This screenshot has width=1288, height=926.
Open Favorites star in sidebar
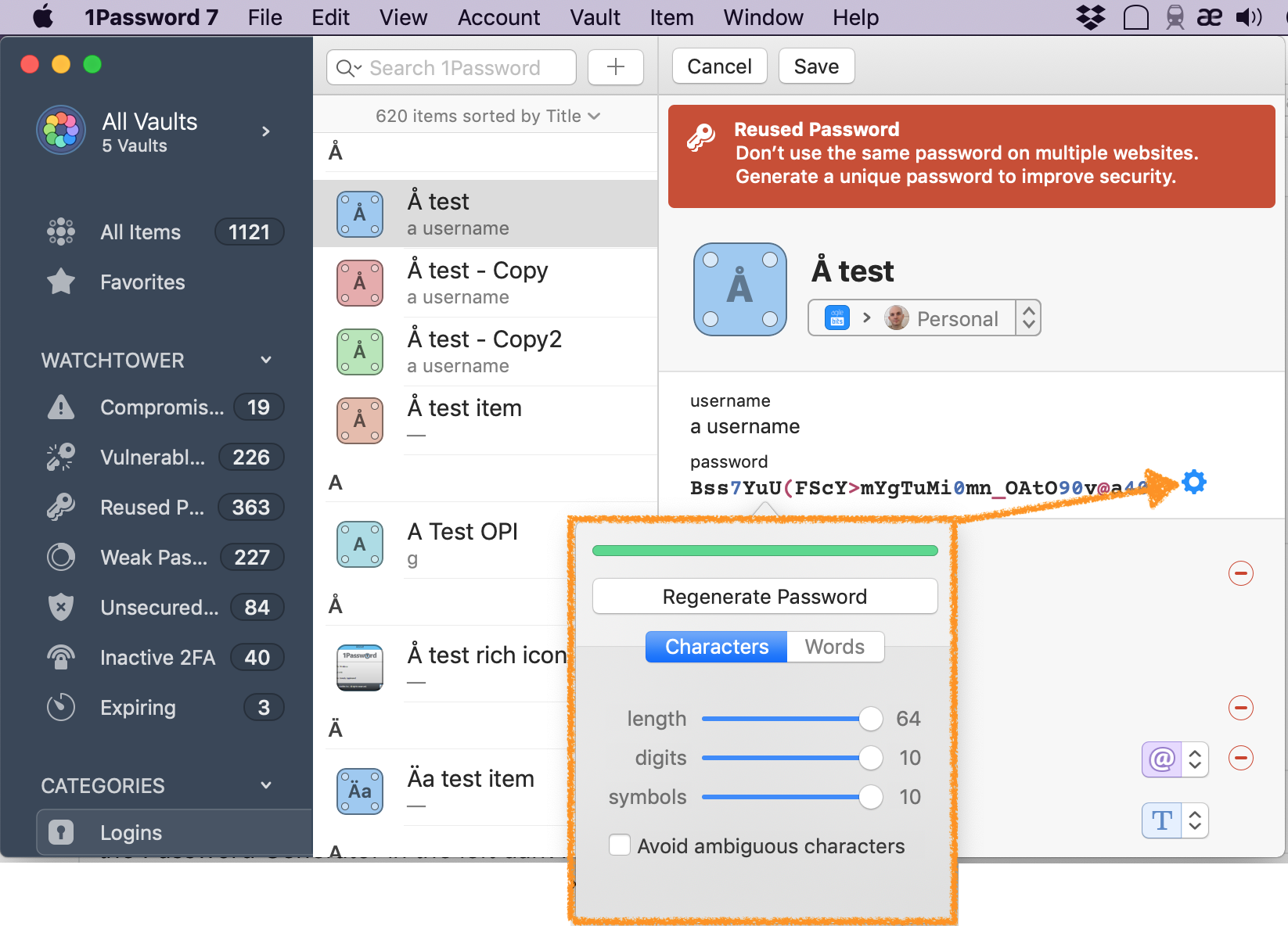[x=61, y=282]
